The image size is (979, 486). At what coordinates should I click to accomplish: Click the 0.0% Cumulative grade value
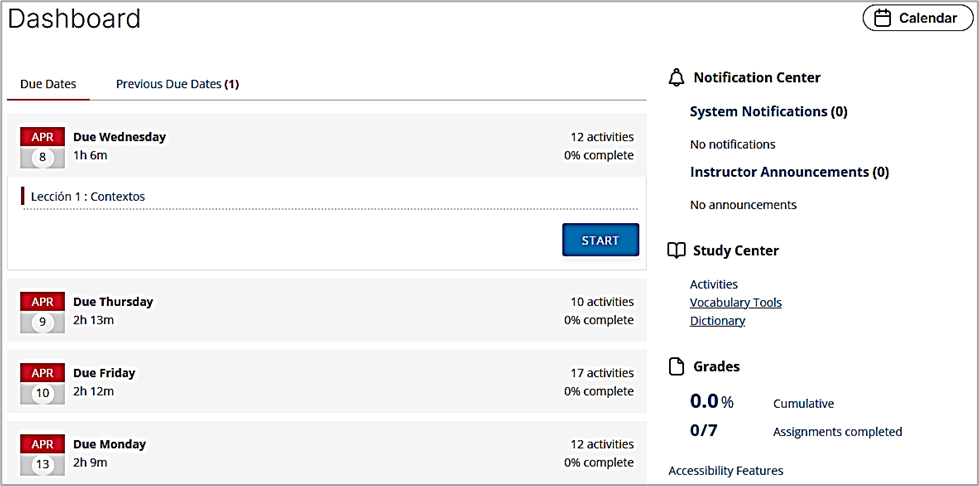[x=712, y=402]
